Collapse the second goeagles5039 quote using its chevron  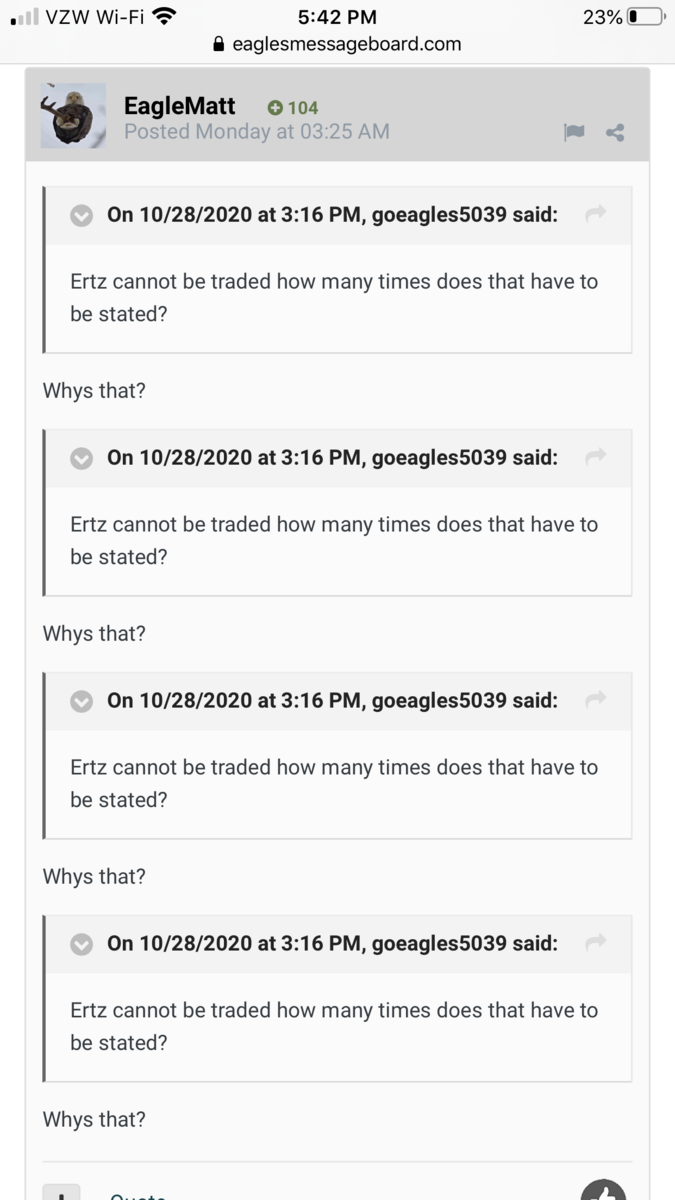coord(82,458)
